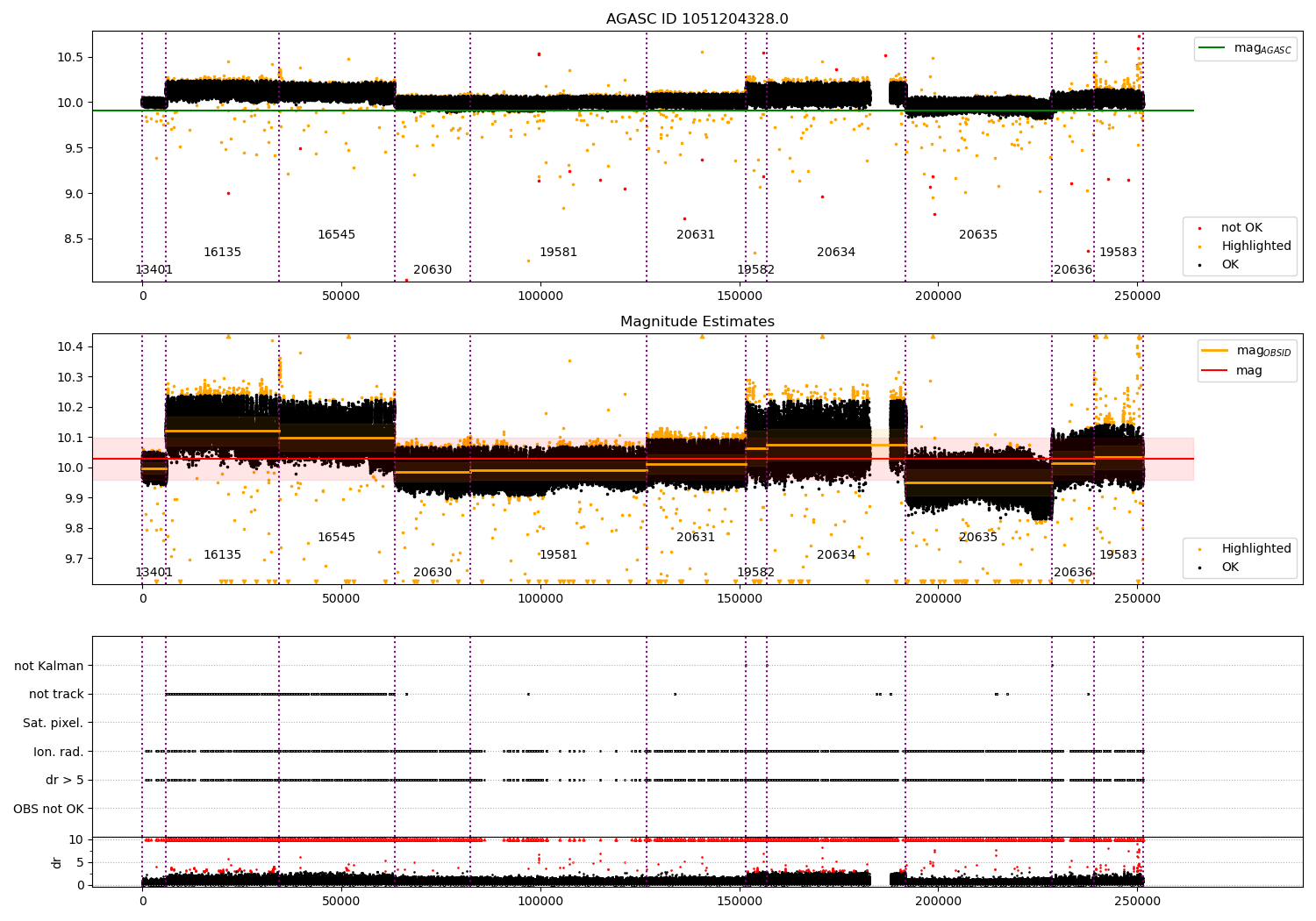Click OBSID label '20631' in middle plot
This screenshot has width=1316, height=921.
[x=696, y=538]
